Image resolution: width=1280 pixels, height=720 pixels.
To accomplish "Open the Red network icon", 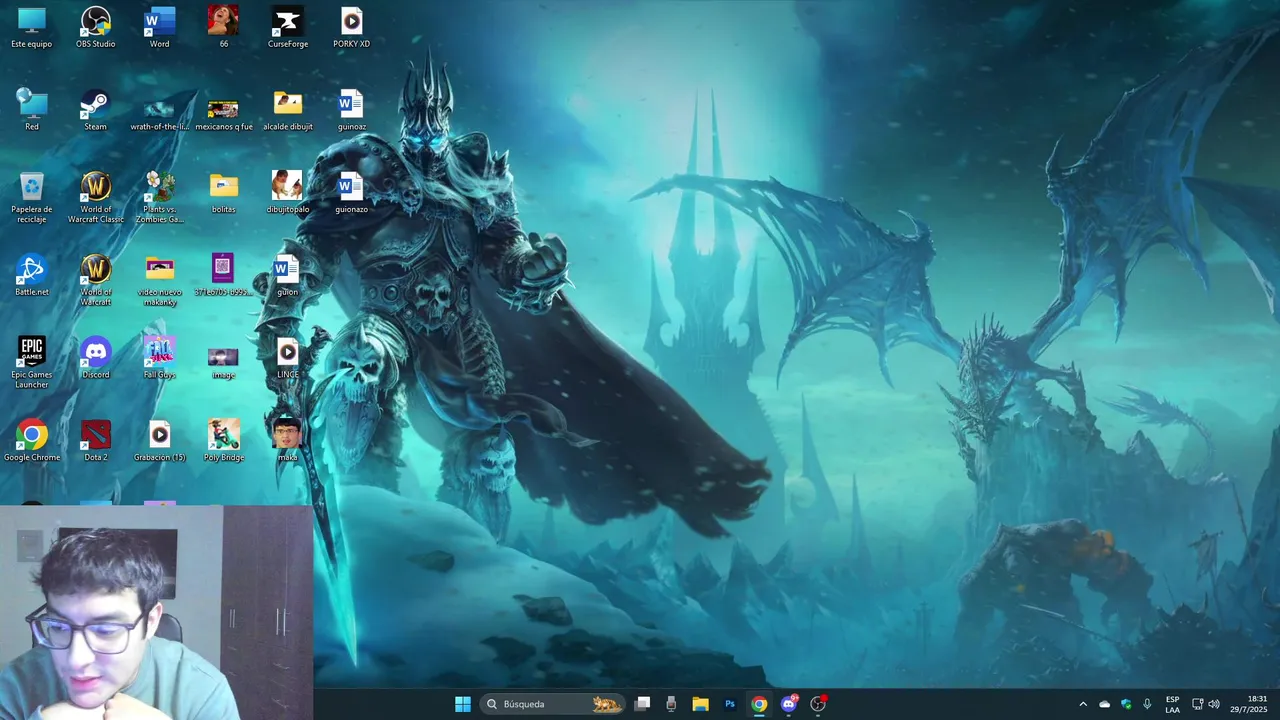I will 32,110.
